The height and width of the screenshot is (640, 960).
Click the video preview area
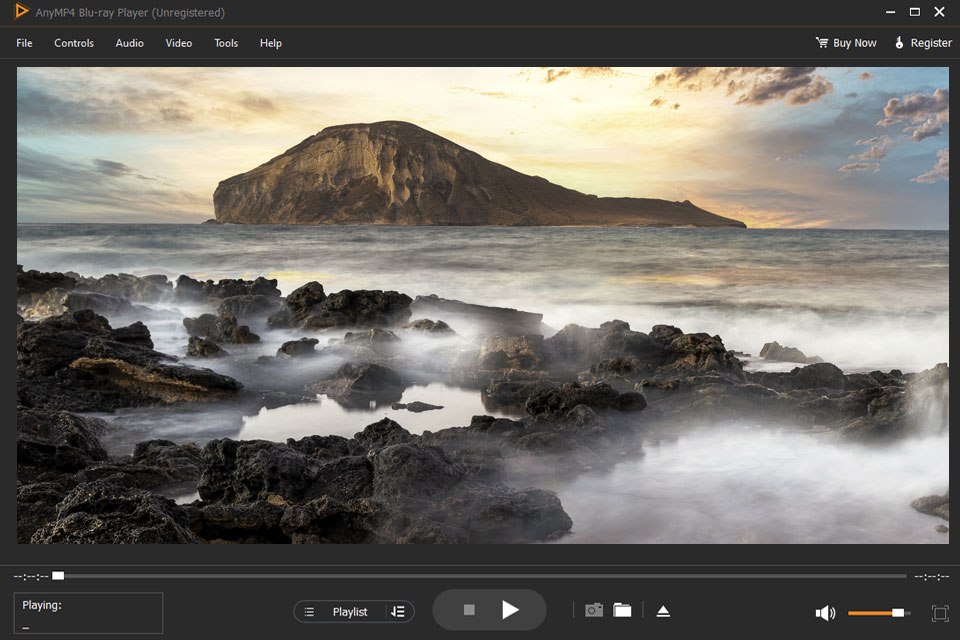point(482,305)
